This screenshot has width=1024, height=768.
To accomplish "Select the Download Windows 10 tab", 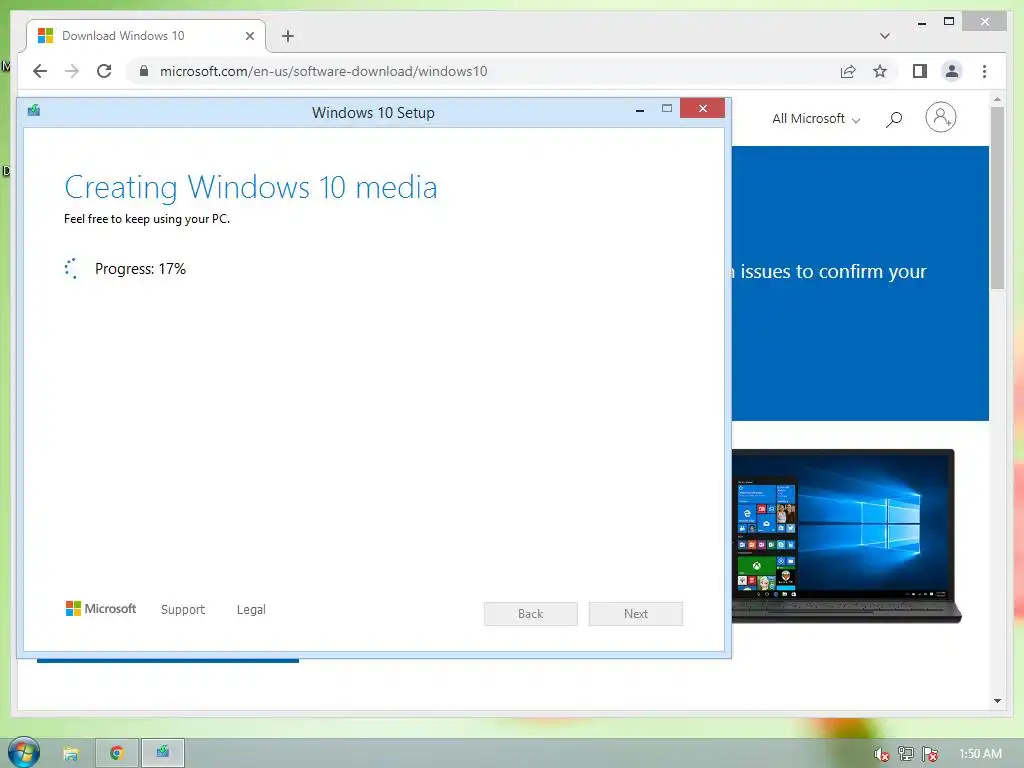I will [x=145, y=36].
